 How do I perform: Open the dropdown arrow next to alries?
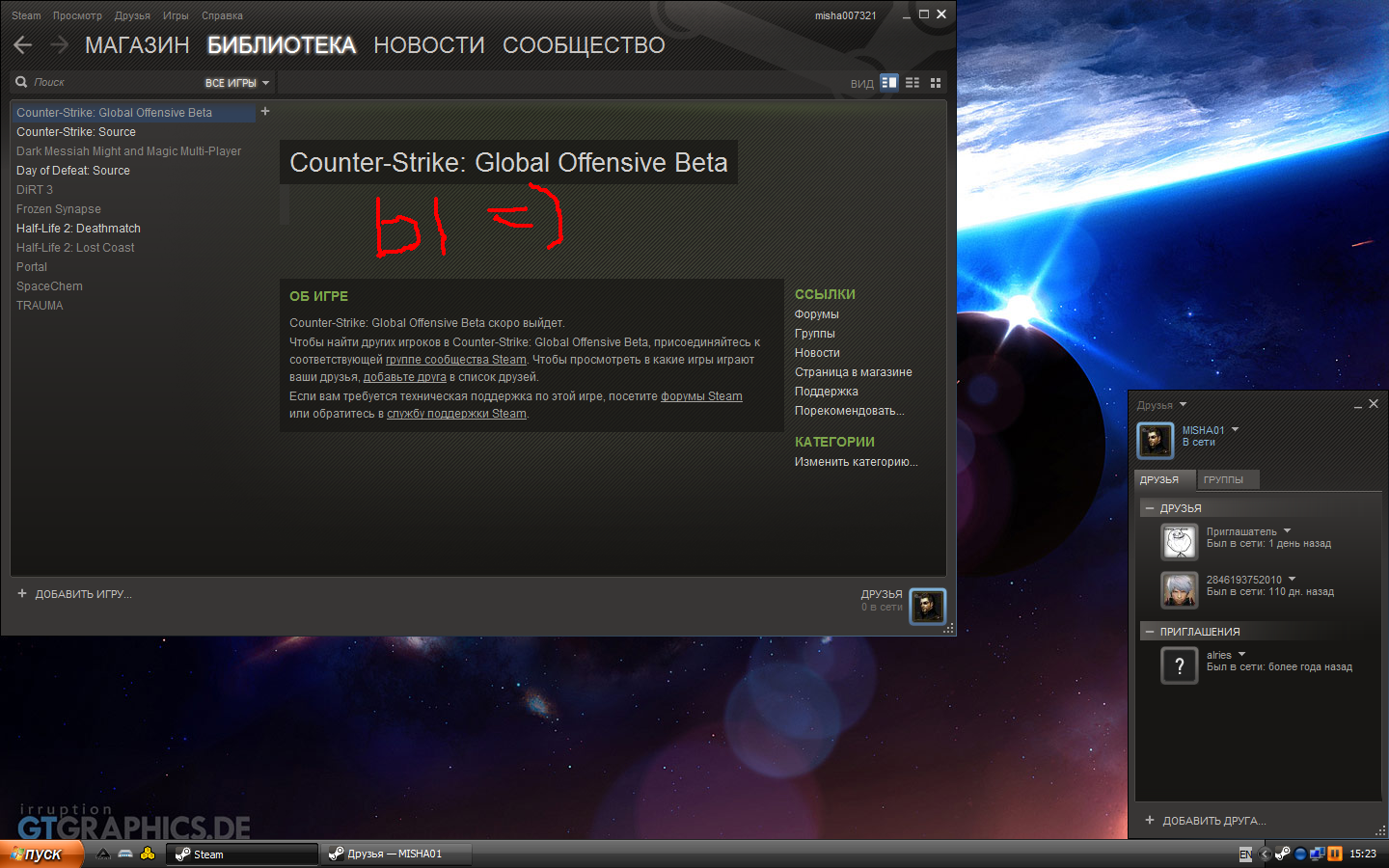1241,655
